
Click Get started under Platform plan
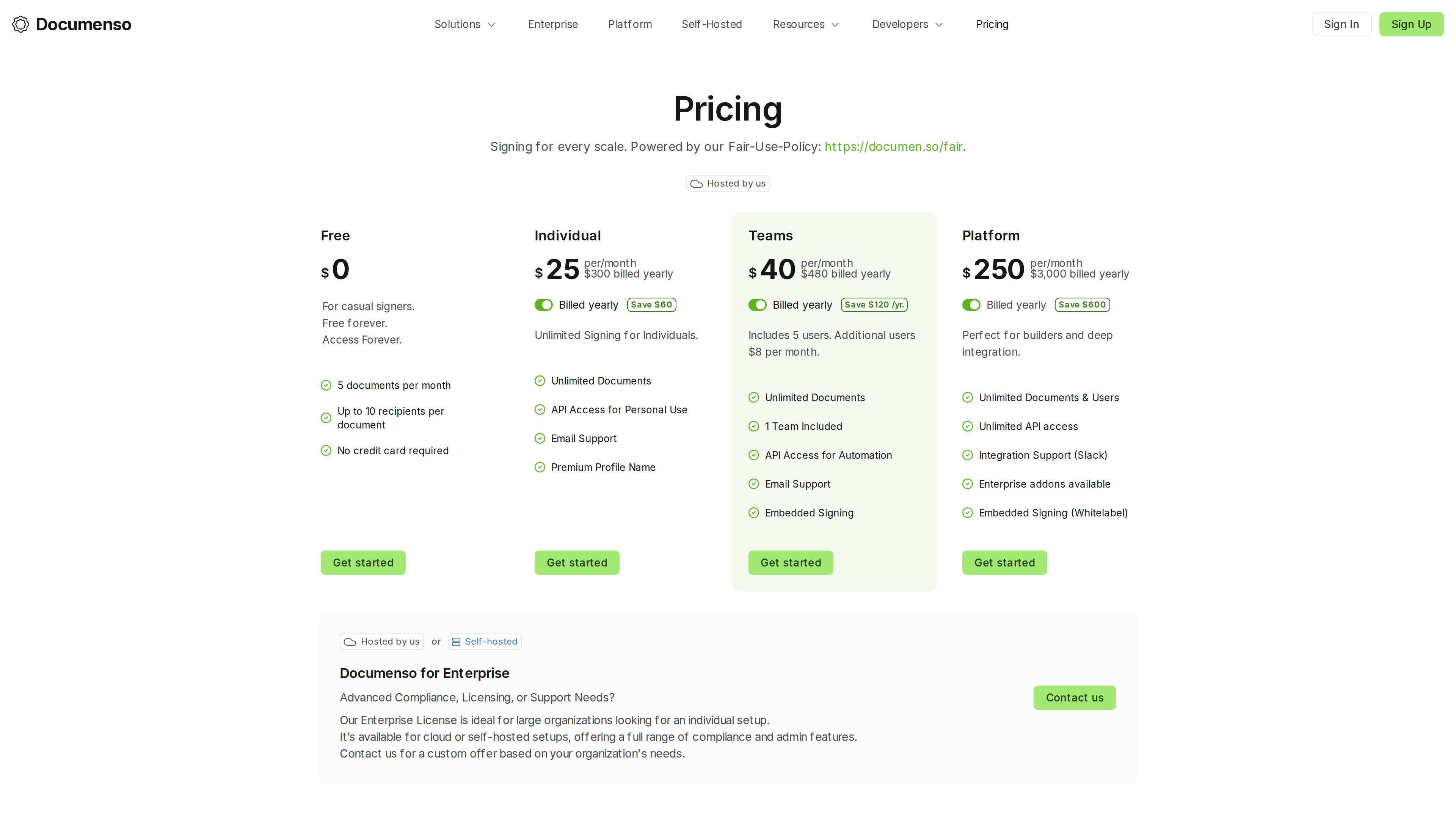(1004, 563)
